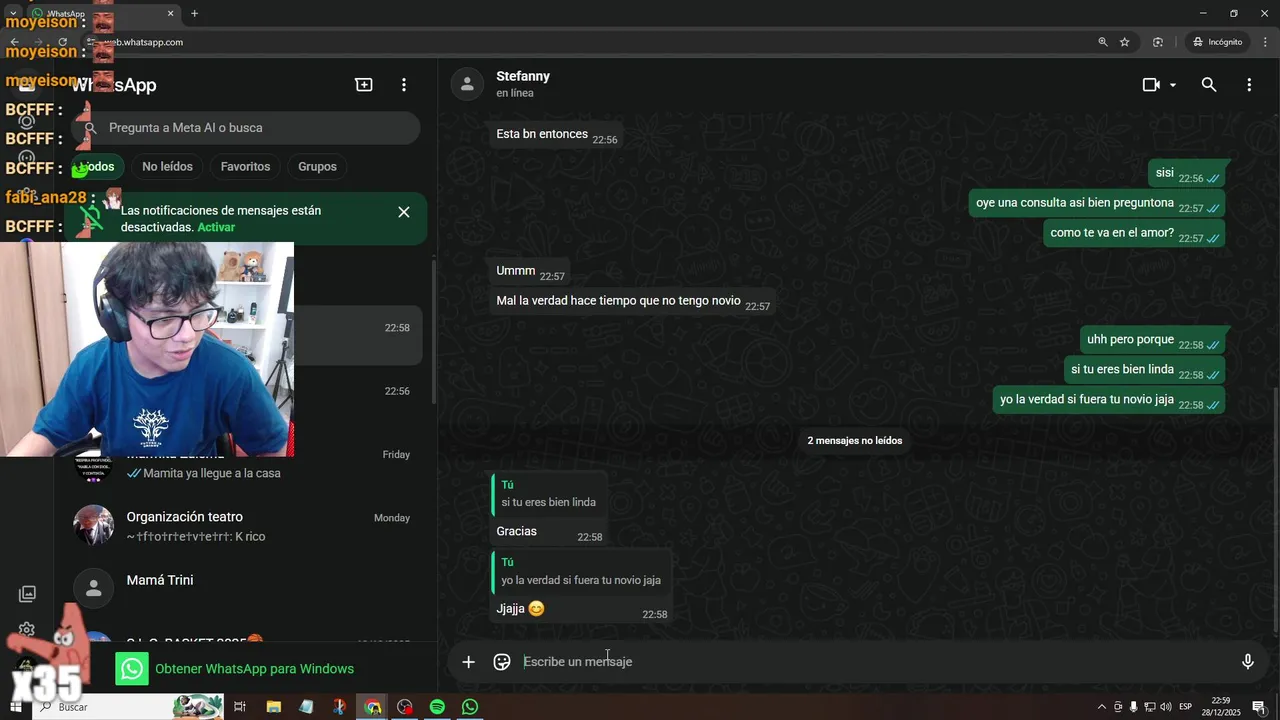This screenshot has width=1280, height=720.
Task: Open contact info via the Stefanny name
Action: coord(523,76)
